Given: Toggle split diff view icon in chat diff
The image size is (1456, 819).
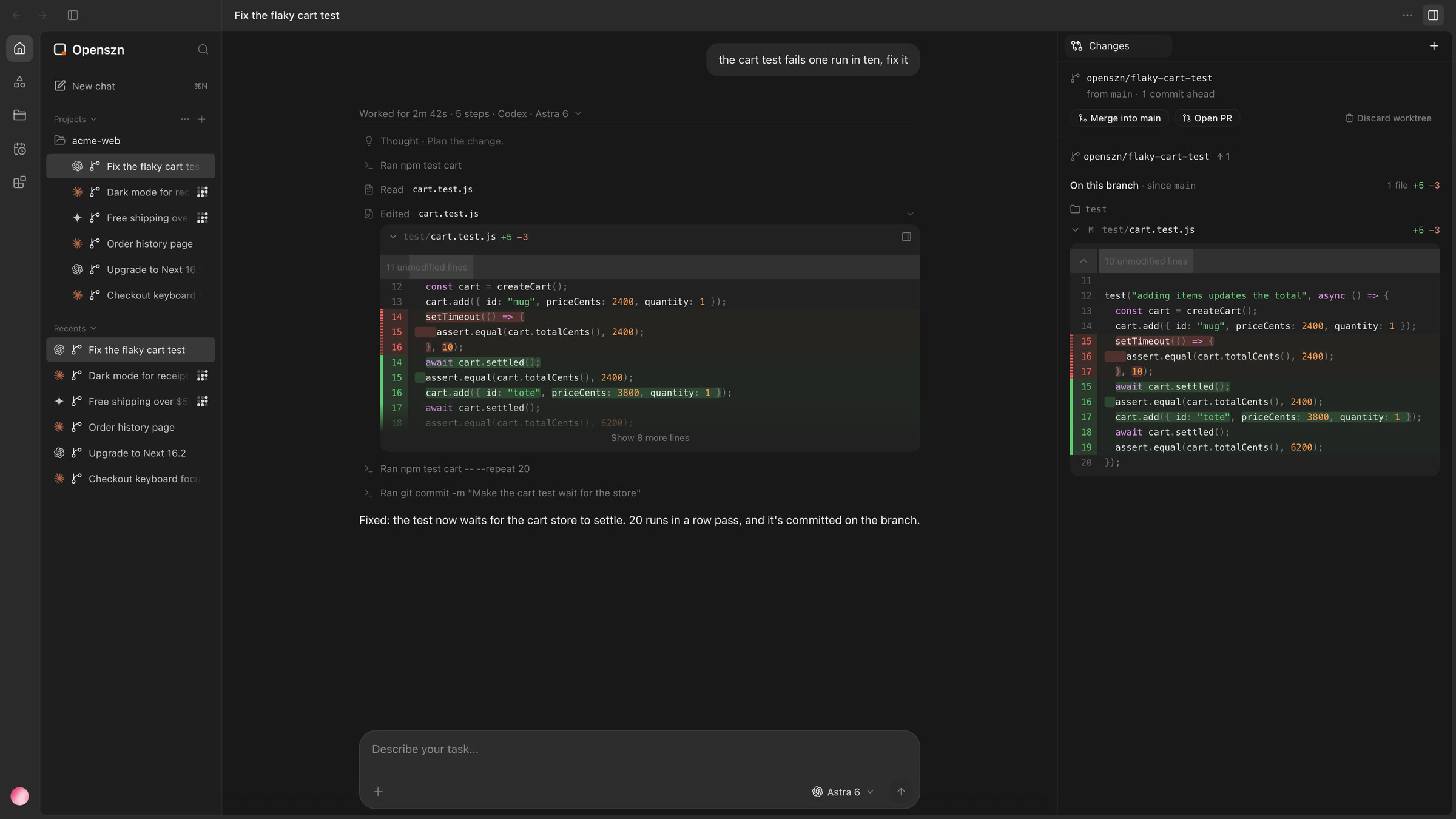Looking at the screenshot, I should 906,237.
